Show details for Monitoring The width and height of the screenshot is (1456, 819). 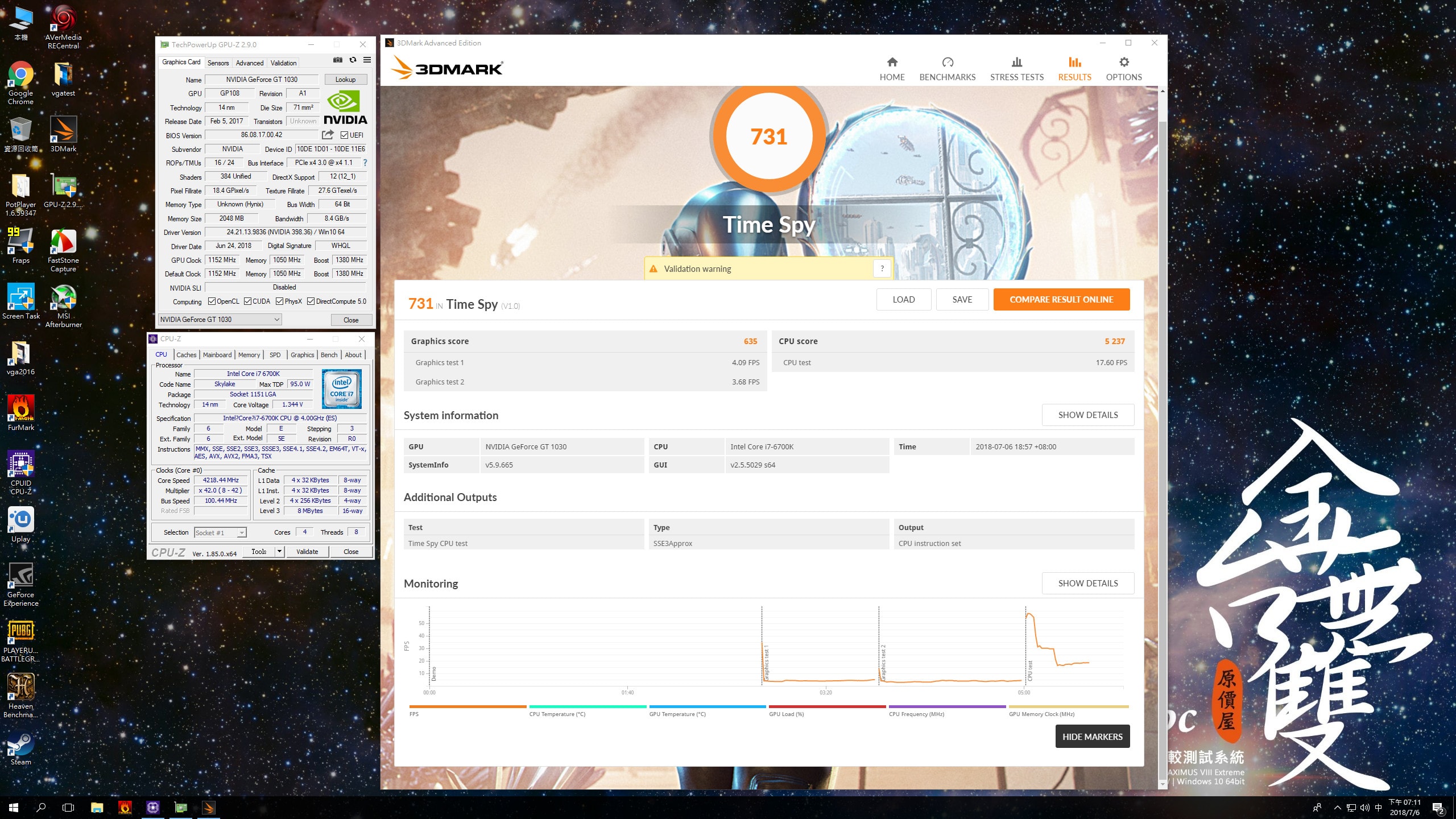tap(1087, 584)
